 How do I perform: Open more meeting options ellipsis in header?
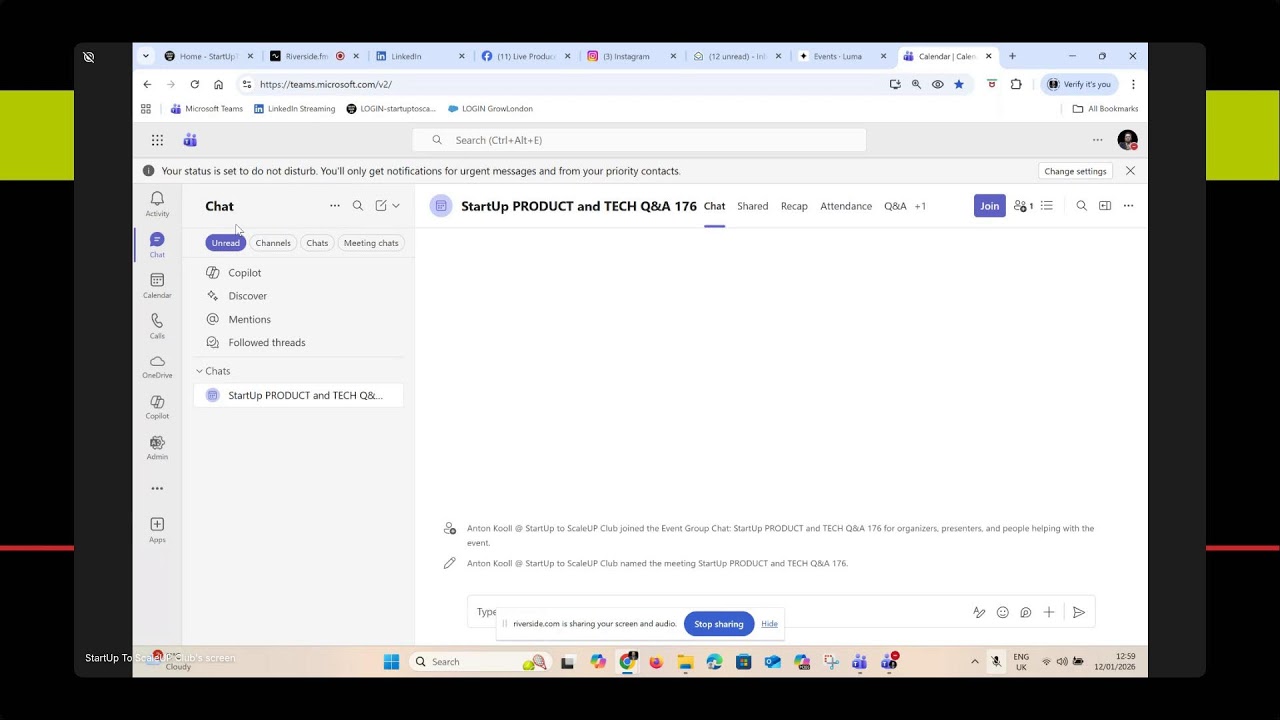(1128, 206)
